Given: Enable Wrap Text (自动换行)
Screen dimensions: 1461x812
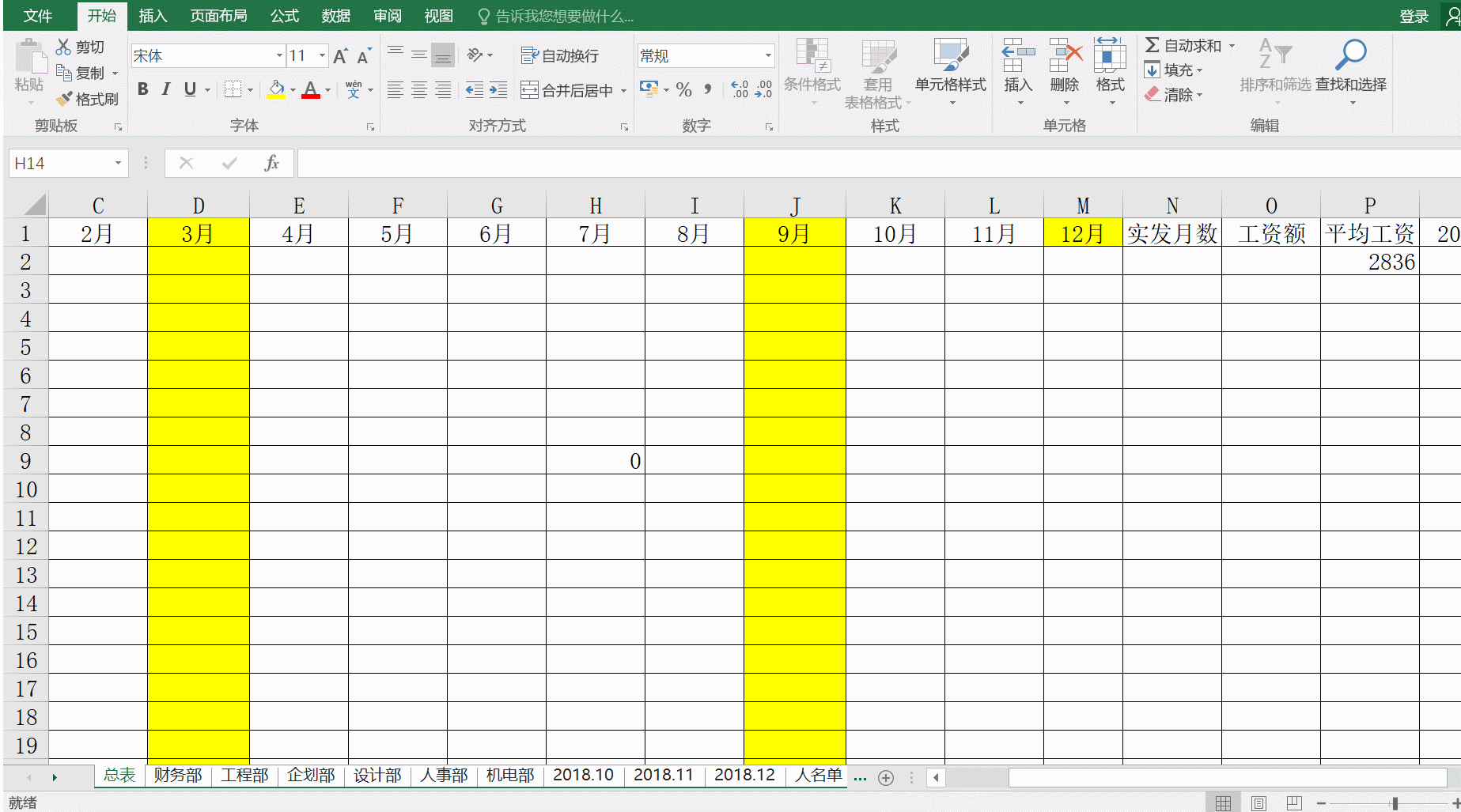Looking at the screenshot, I should point(559,55).
